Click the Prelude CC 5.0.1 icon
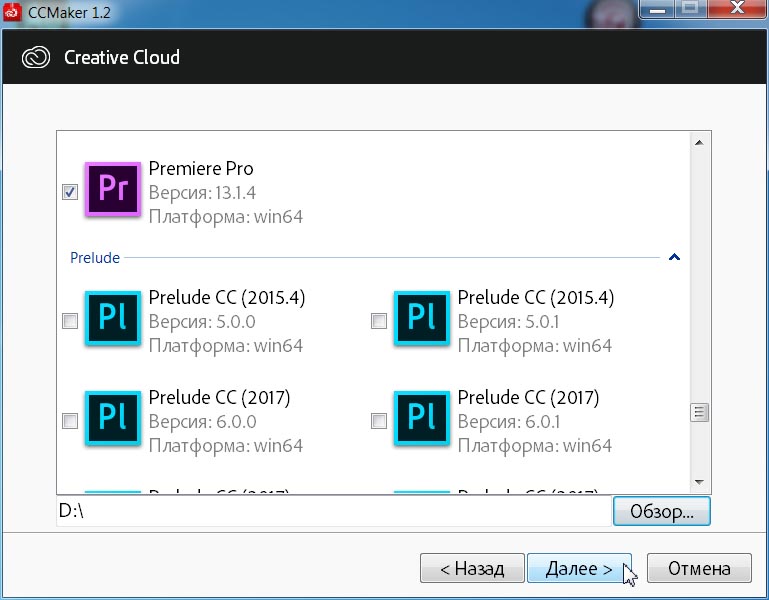The height and width of the screenshot is (600, 769). tap(422, 318)
